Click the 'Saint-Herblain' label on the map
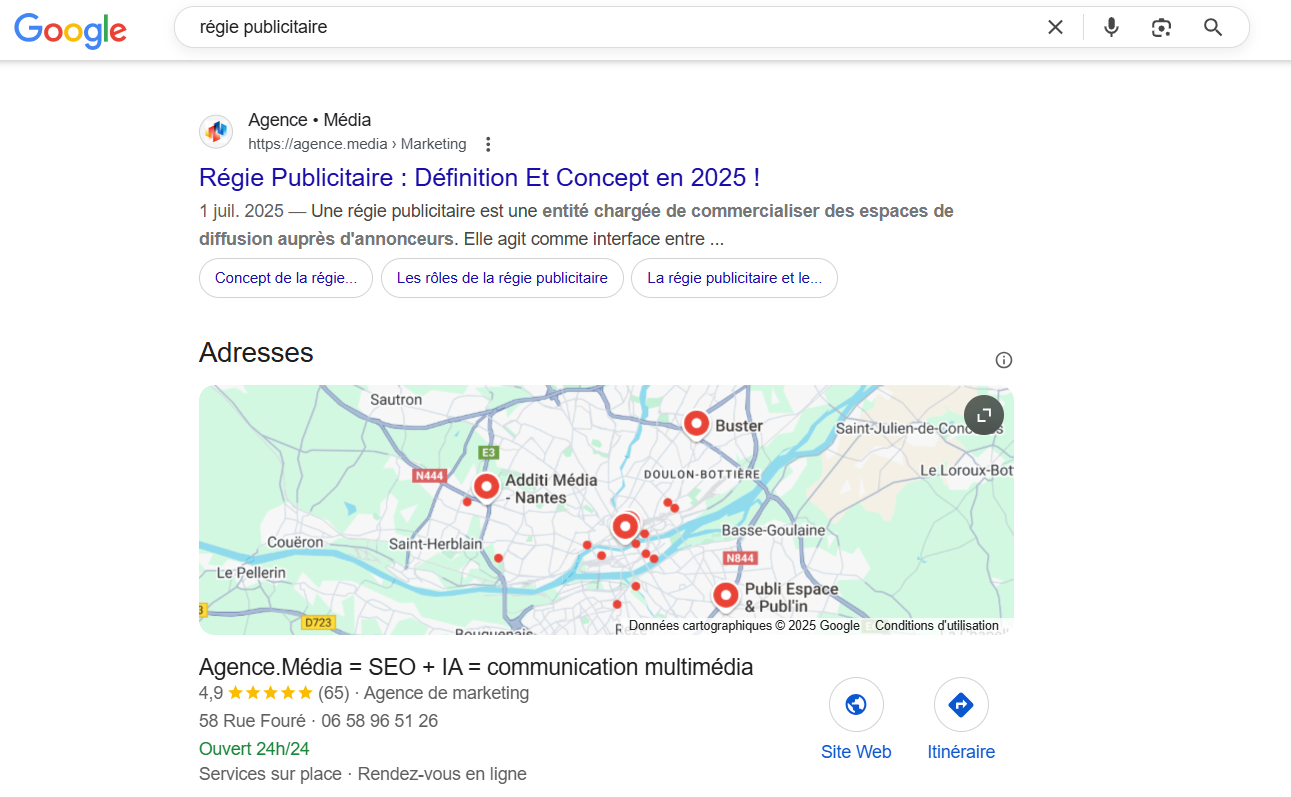 (435, 544)
